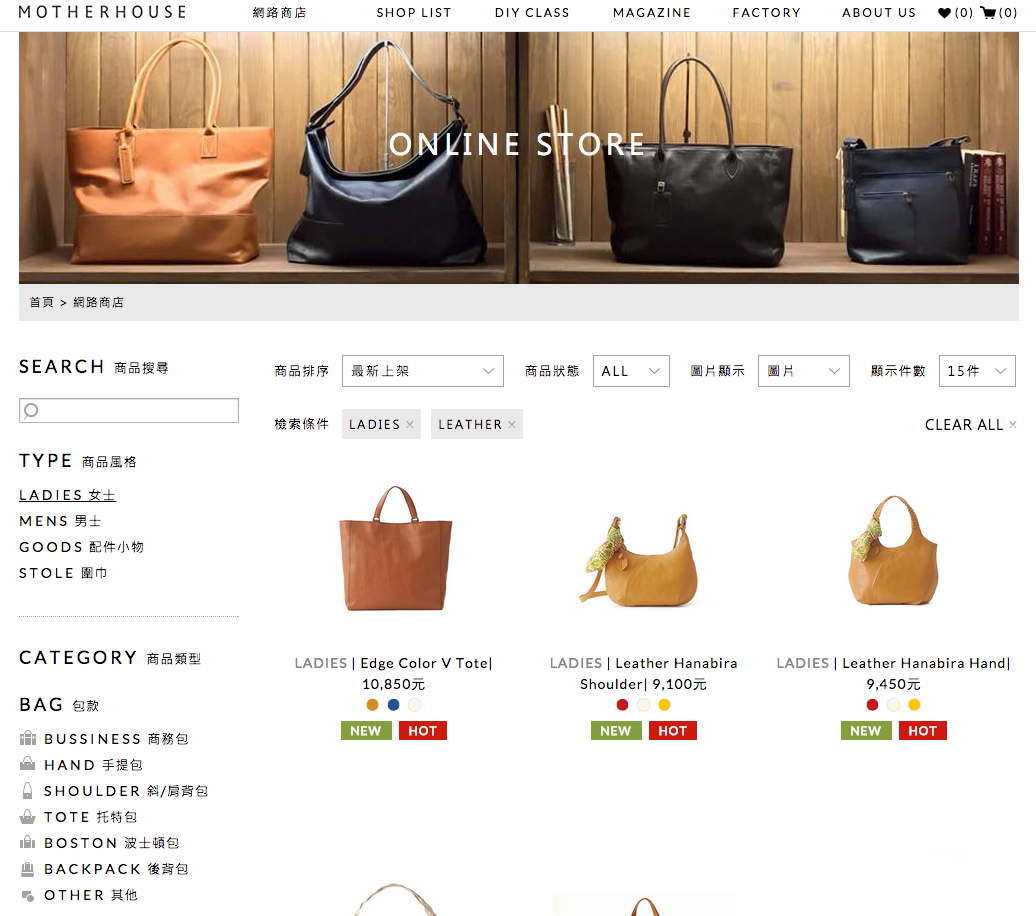Image resolution: width=1036 pixels, height=916 pixels.
Task: Click the SHOULDER category bag icon
Action: click(28, 790)
